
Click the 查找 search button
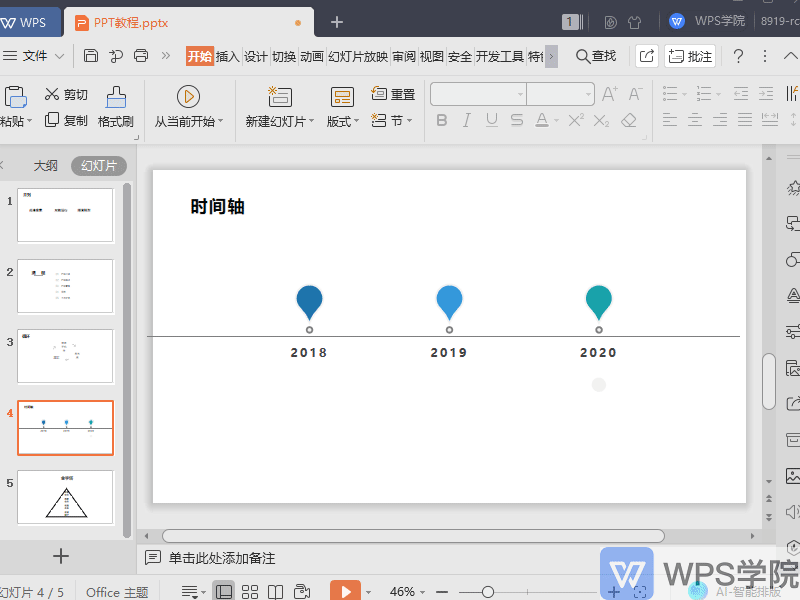point(595,56)
